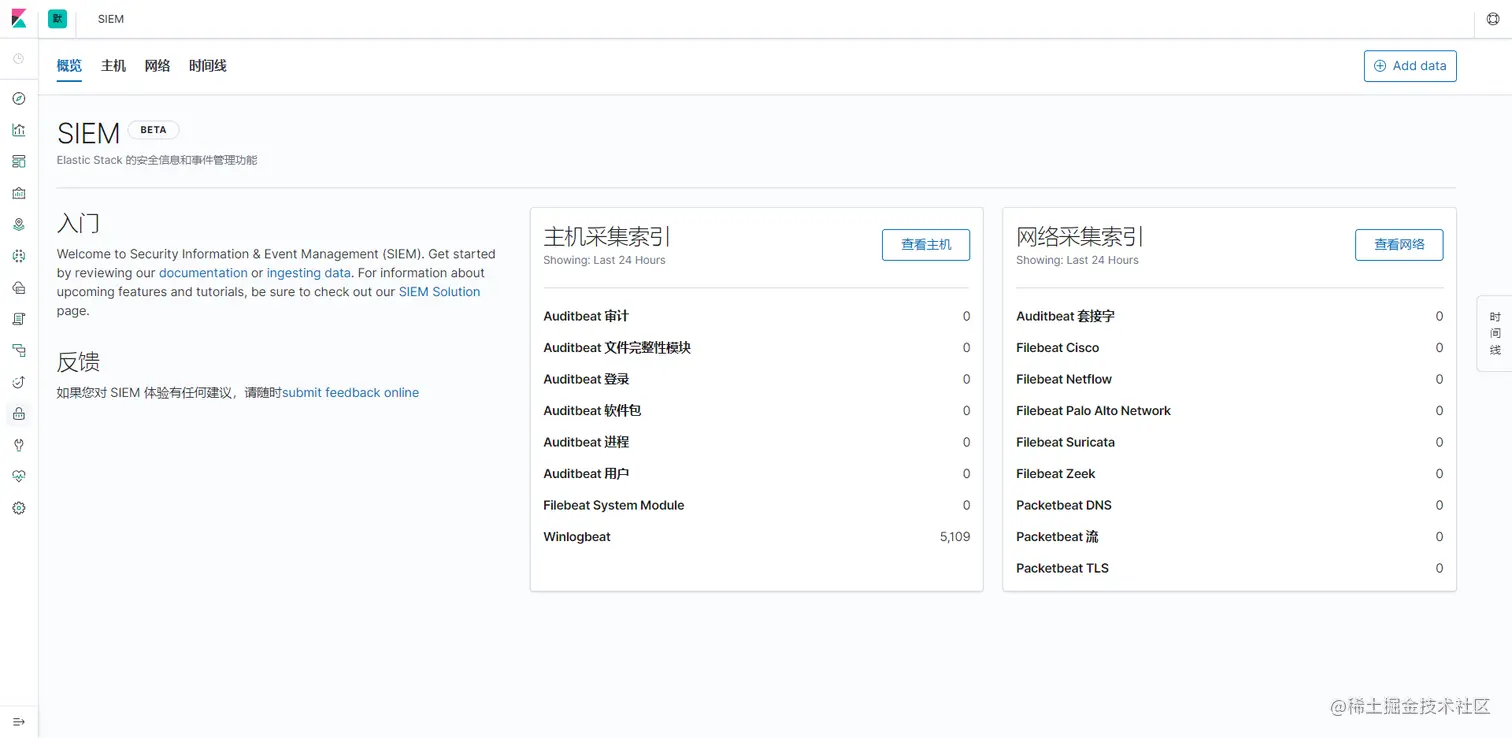
Task: Click the Kibana logo
Action: click(18, 19)
